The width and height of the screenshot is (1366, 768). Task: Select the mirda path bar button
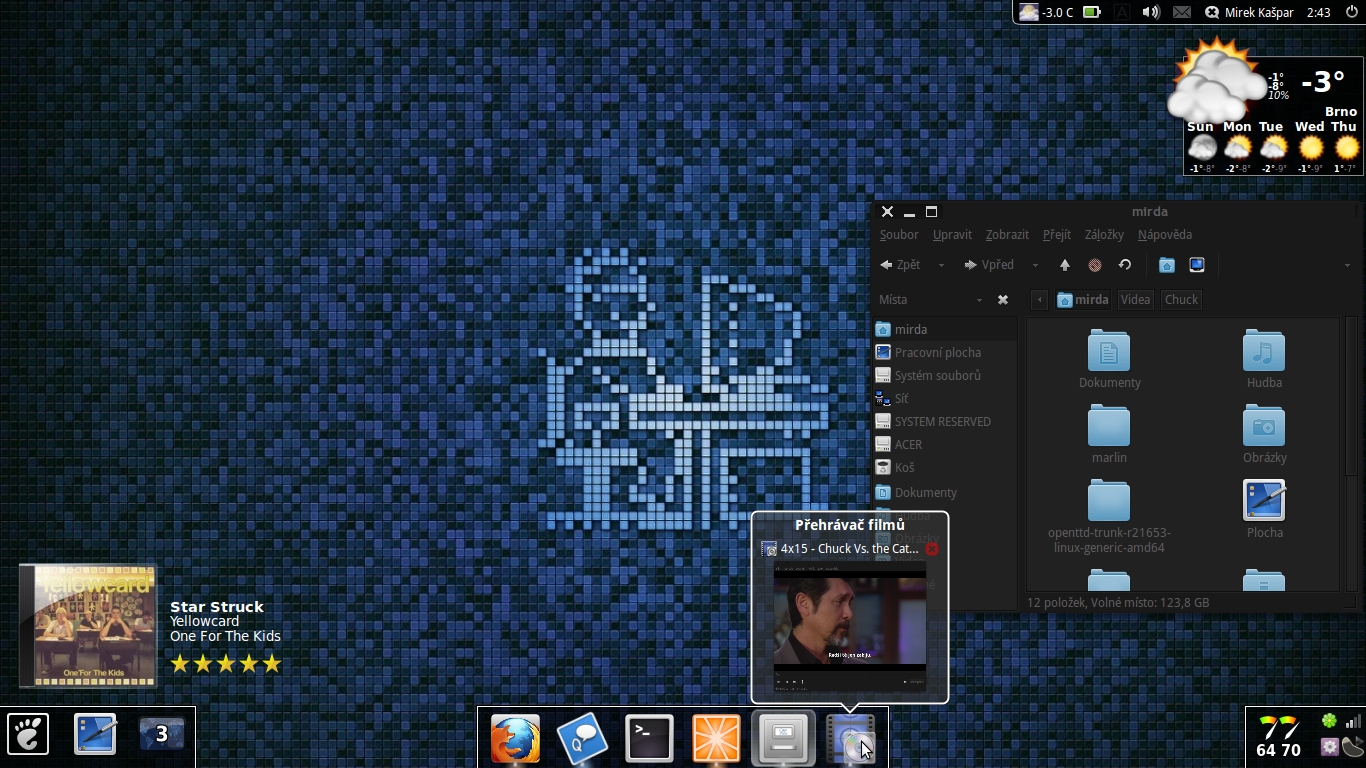tap(1083, 300)
